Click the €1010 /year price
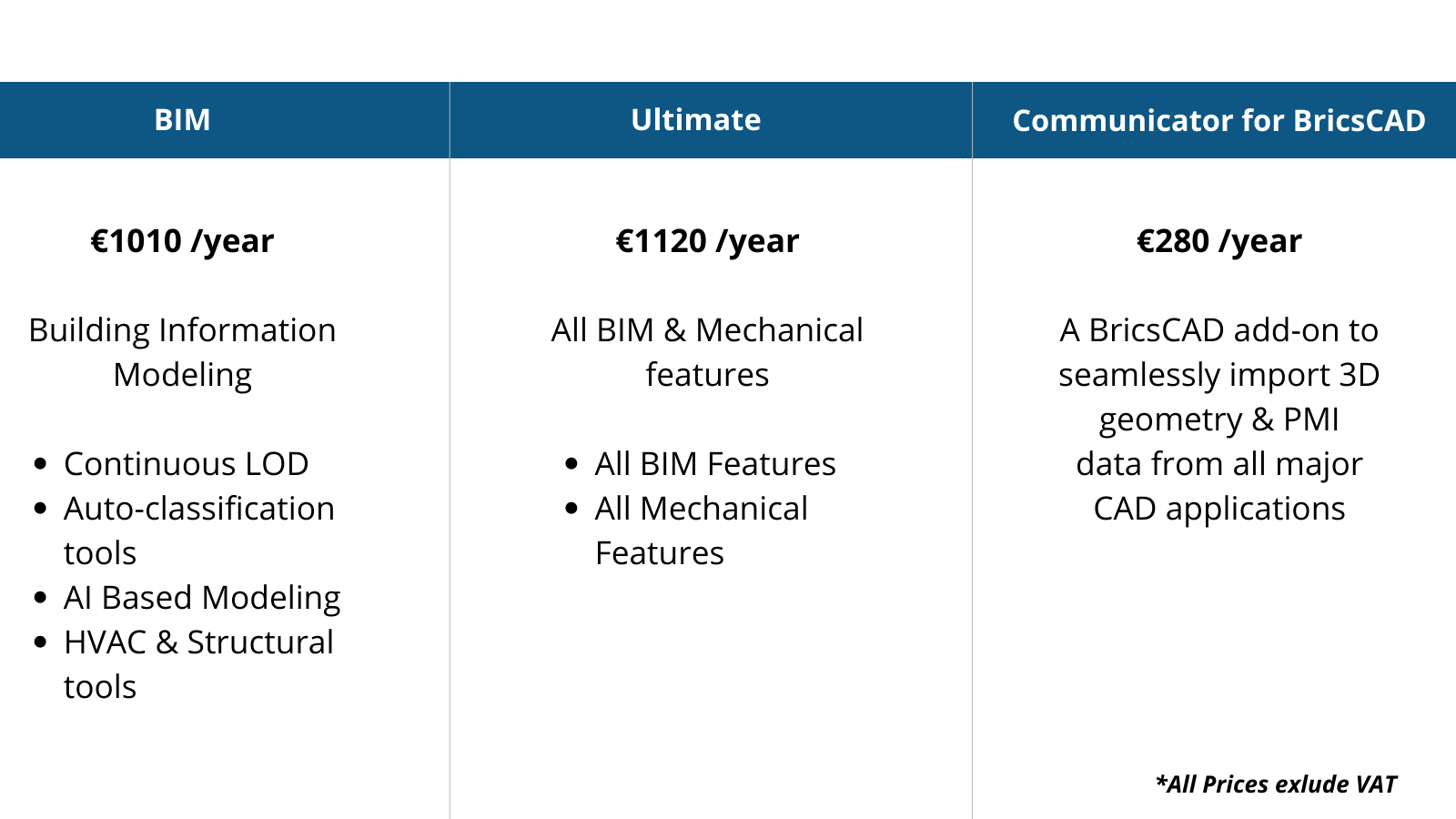The width and height of the screenshot is (1456, 819). coord(182,241)
